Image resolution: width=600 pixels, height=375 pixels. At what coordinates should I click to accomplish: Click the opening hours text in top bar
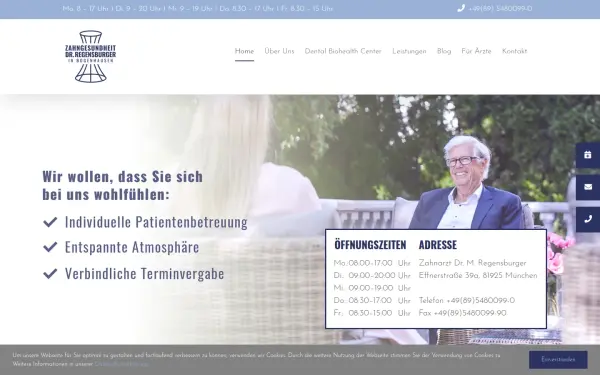click(198, 8)
